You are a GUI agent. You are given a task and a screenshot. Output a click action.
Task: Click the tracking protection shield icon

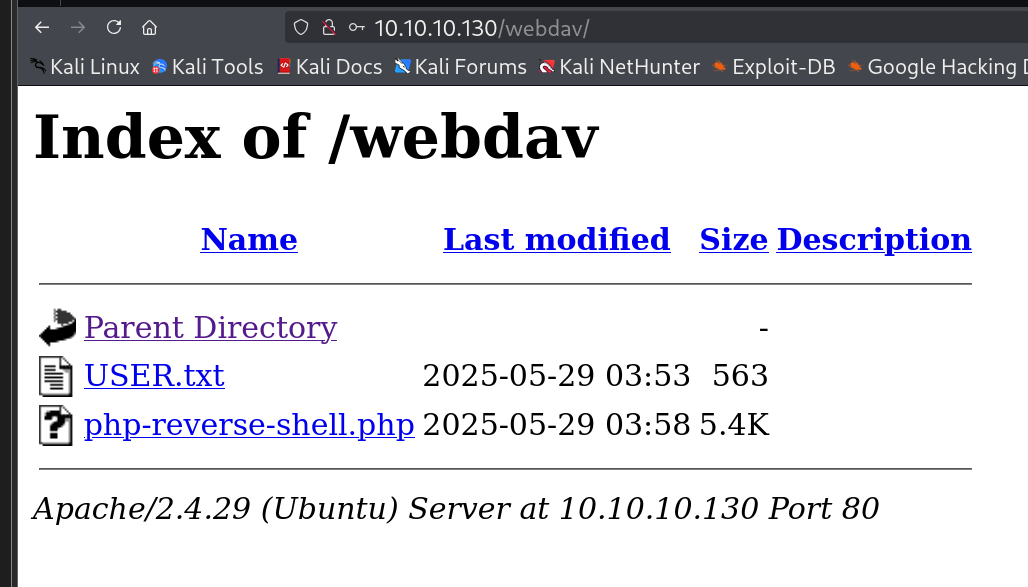(x=301, y=28)
